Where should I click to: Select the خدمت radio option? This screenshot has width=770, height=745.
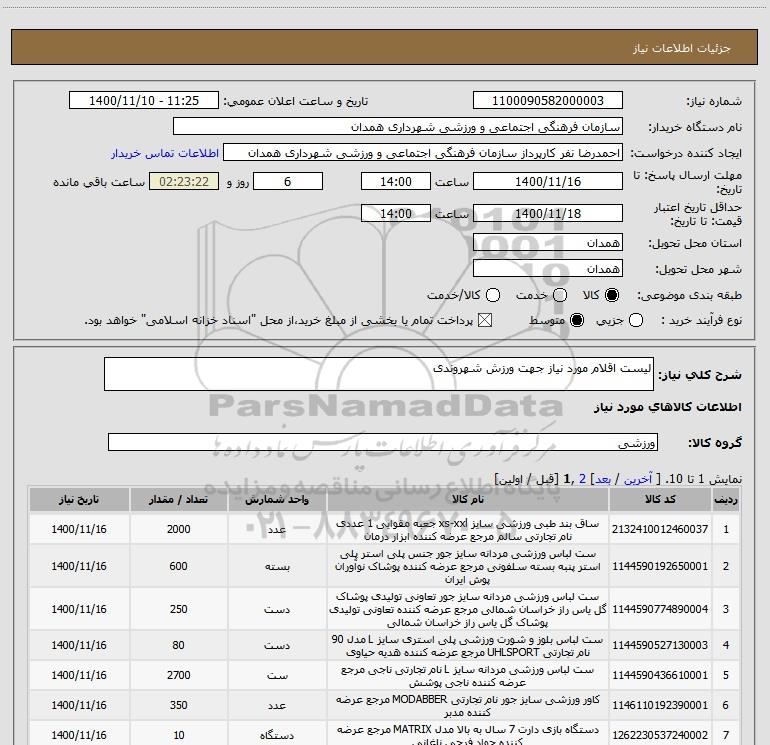pos(560,295)
